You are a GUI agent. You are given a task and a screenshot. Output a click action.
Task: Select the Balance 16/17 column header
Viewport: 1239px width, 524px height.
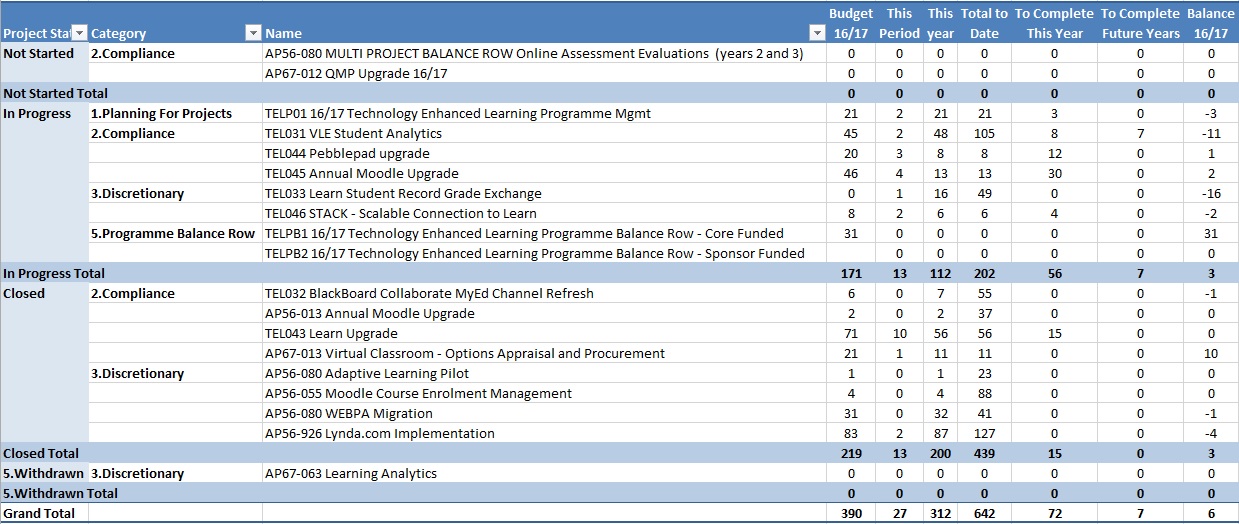(x=1210, y=23)
